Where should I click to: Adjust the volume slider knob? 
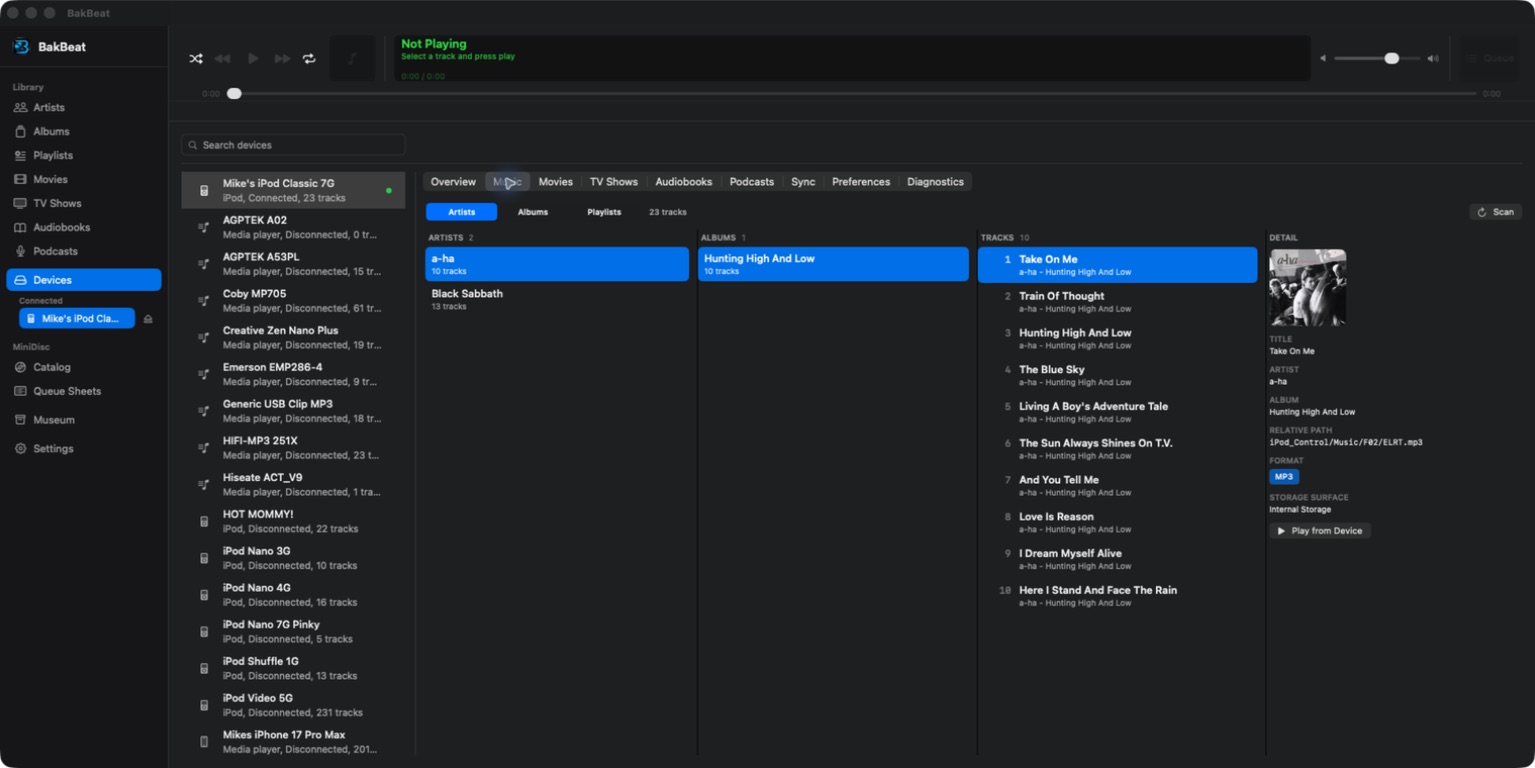pos(1391,58)
